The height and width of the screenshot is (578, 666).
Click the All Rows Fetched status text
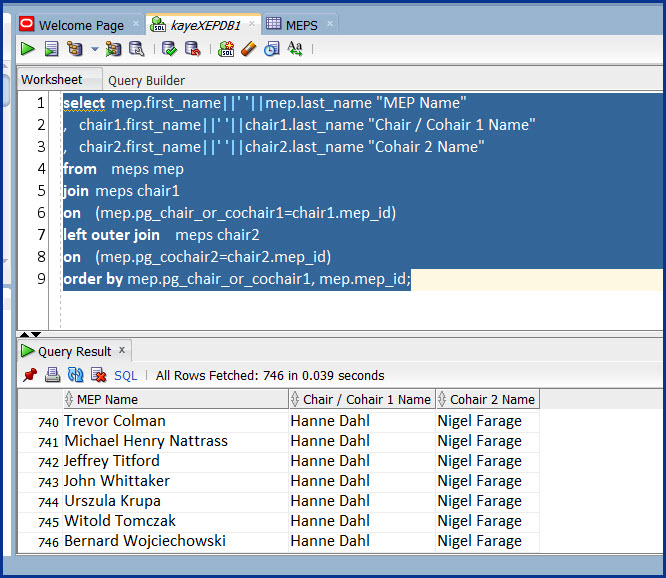click(x=270, y=375)
